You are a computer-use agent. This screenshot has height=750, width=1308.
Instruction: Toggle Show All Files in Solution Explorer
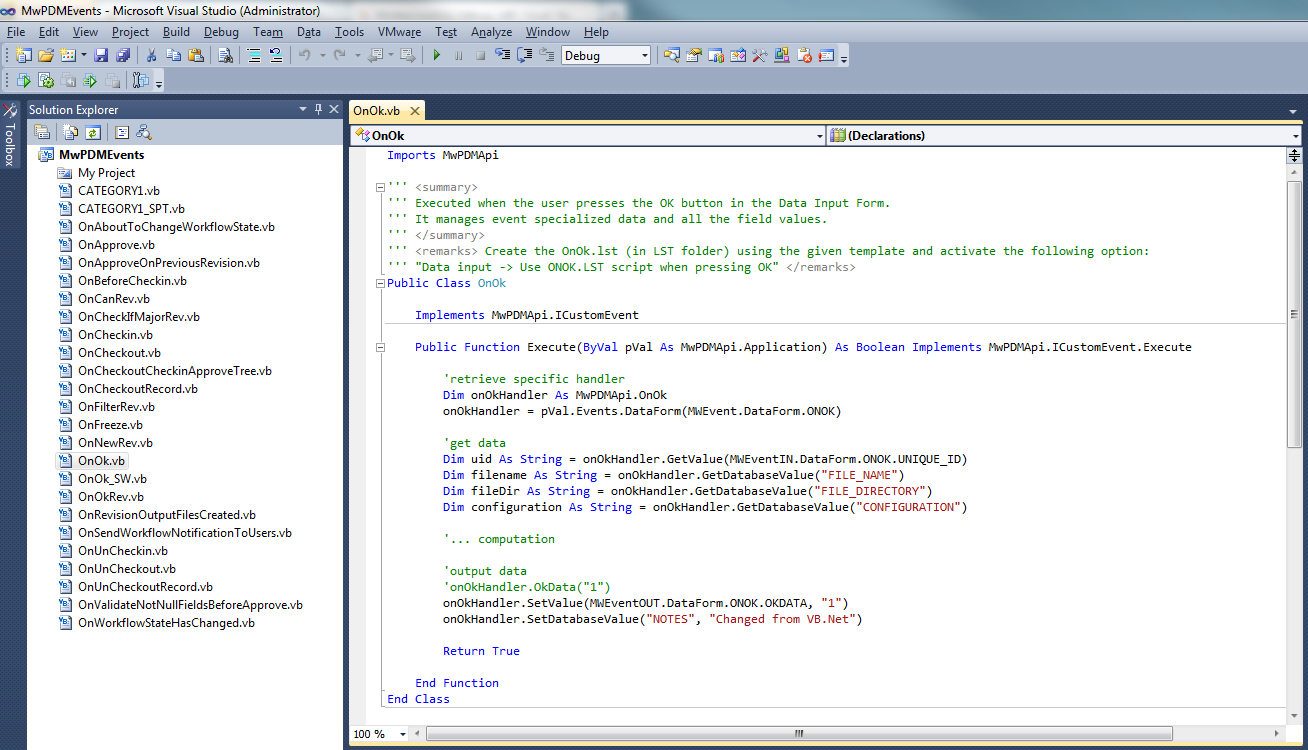[70, 132]
